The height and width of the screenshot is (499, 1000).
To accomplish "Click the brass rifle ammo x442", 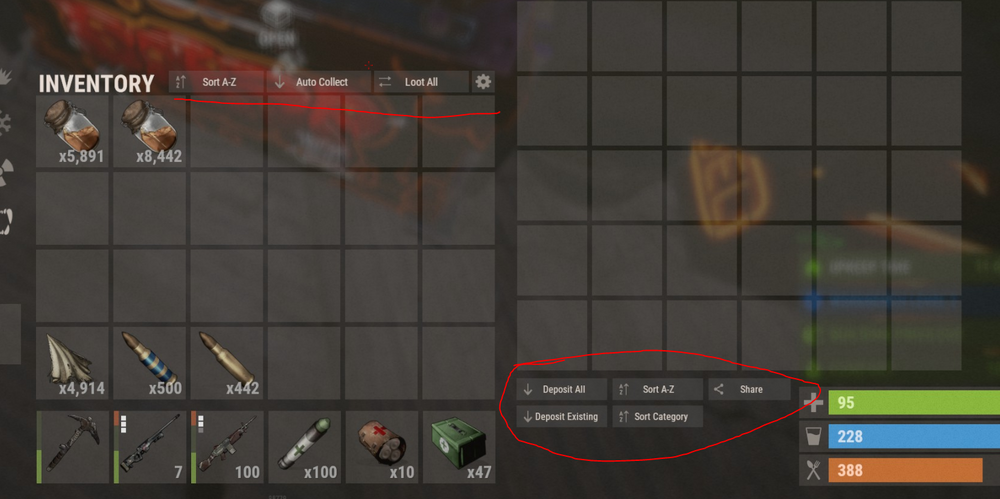I will point(227,363).
